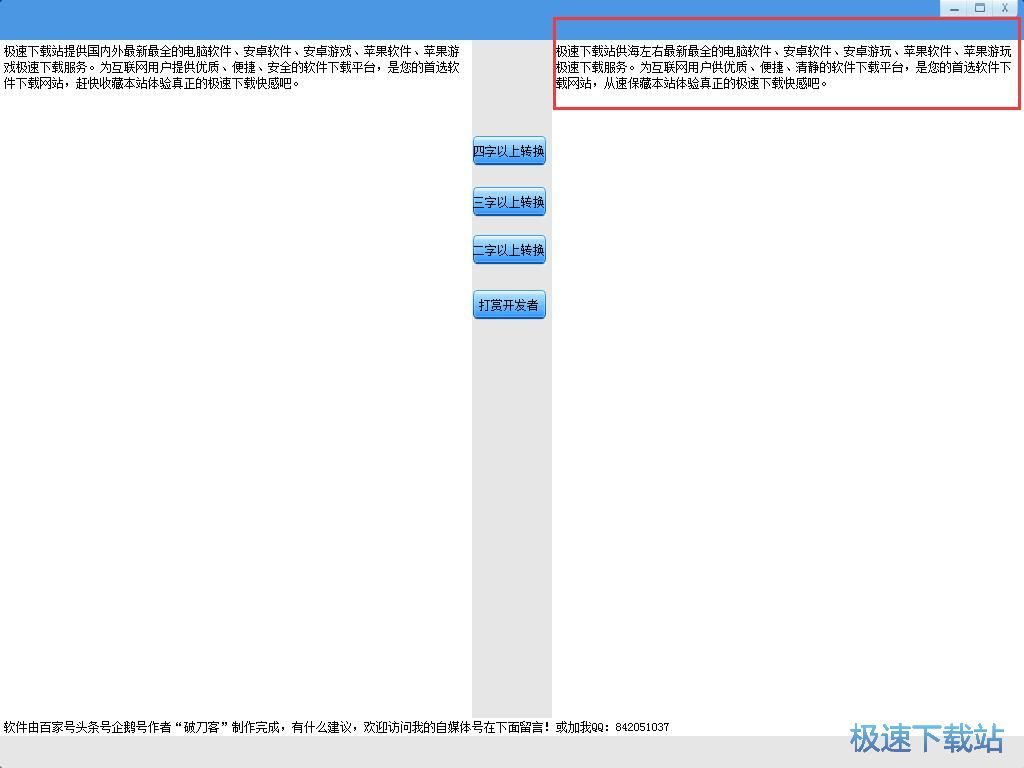Minimize the application window
Viewport: 1024px width, 768px height.
pos(955,8)
